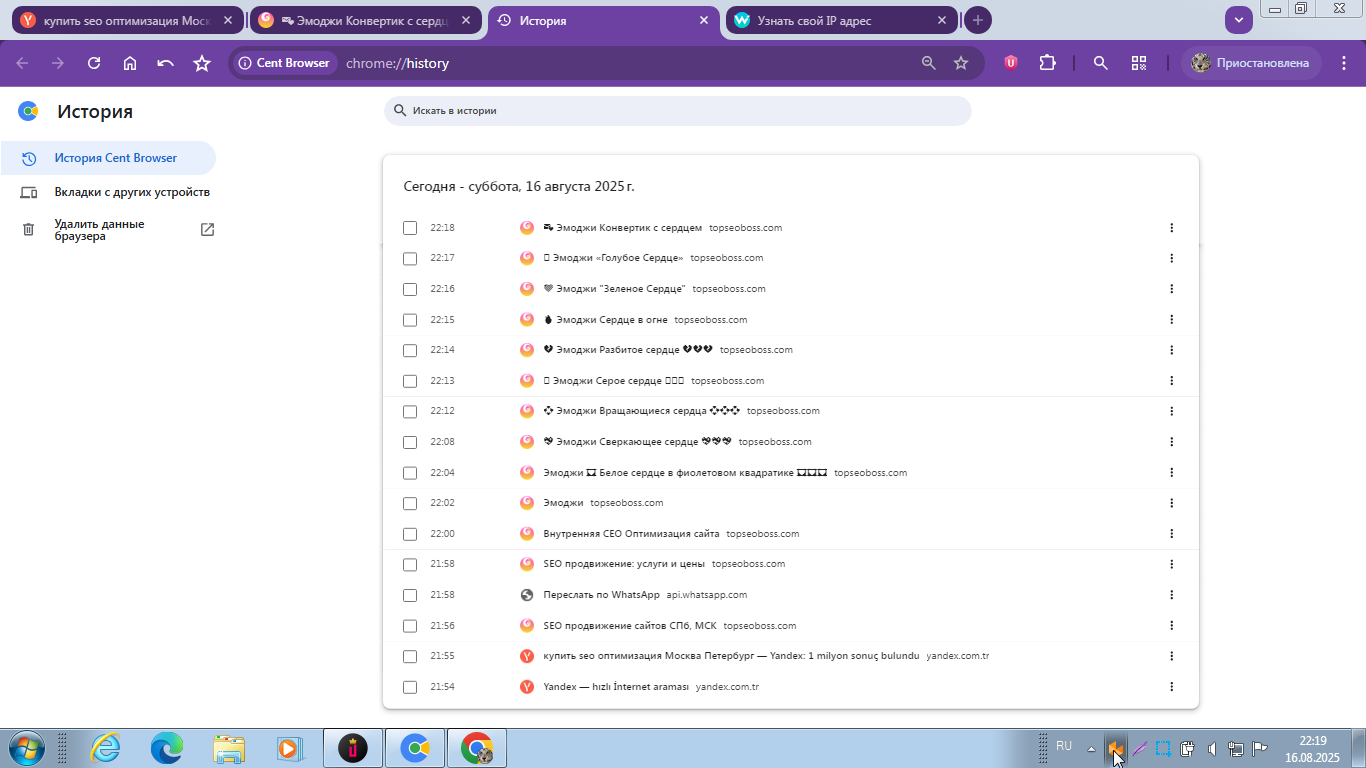Open Вкладки с других устройств

[108, 192]
